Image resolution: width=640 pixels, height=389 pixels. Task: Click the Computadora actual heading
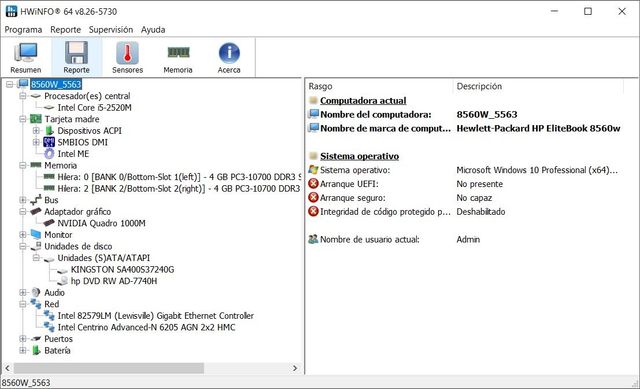click(x=363, y=100)
